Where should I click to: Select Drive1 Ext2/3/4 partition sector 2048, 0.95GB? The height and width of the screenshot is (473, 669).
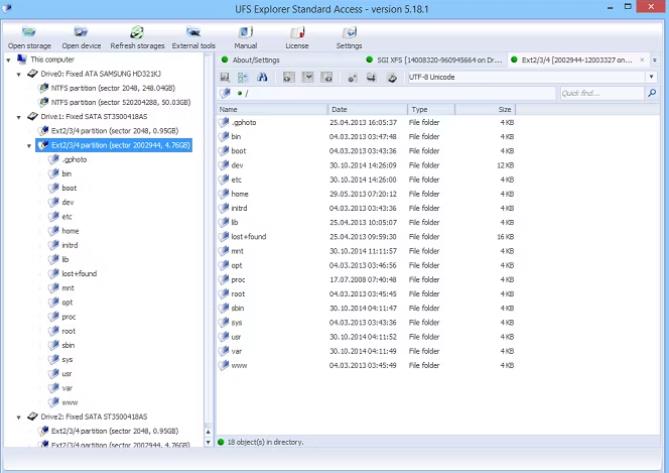tap(115, 131)
